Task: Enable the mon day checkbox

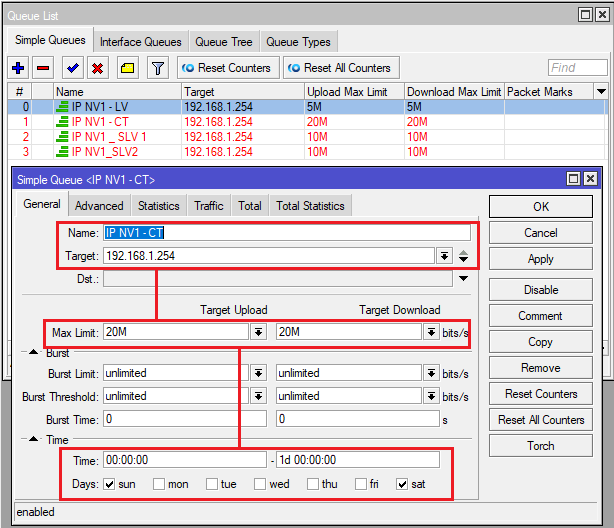Action: click(x=159, y=485)
